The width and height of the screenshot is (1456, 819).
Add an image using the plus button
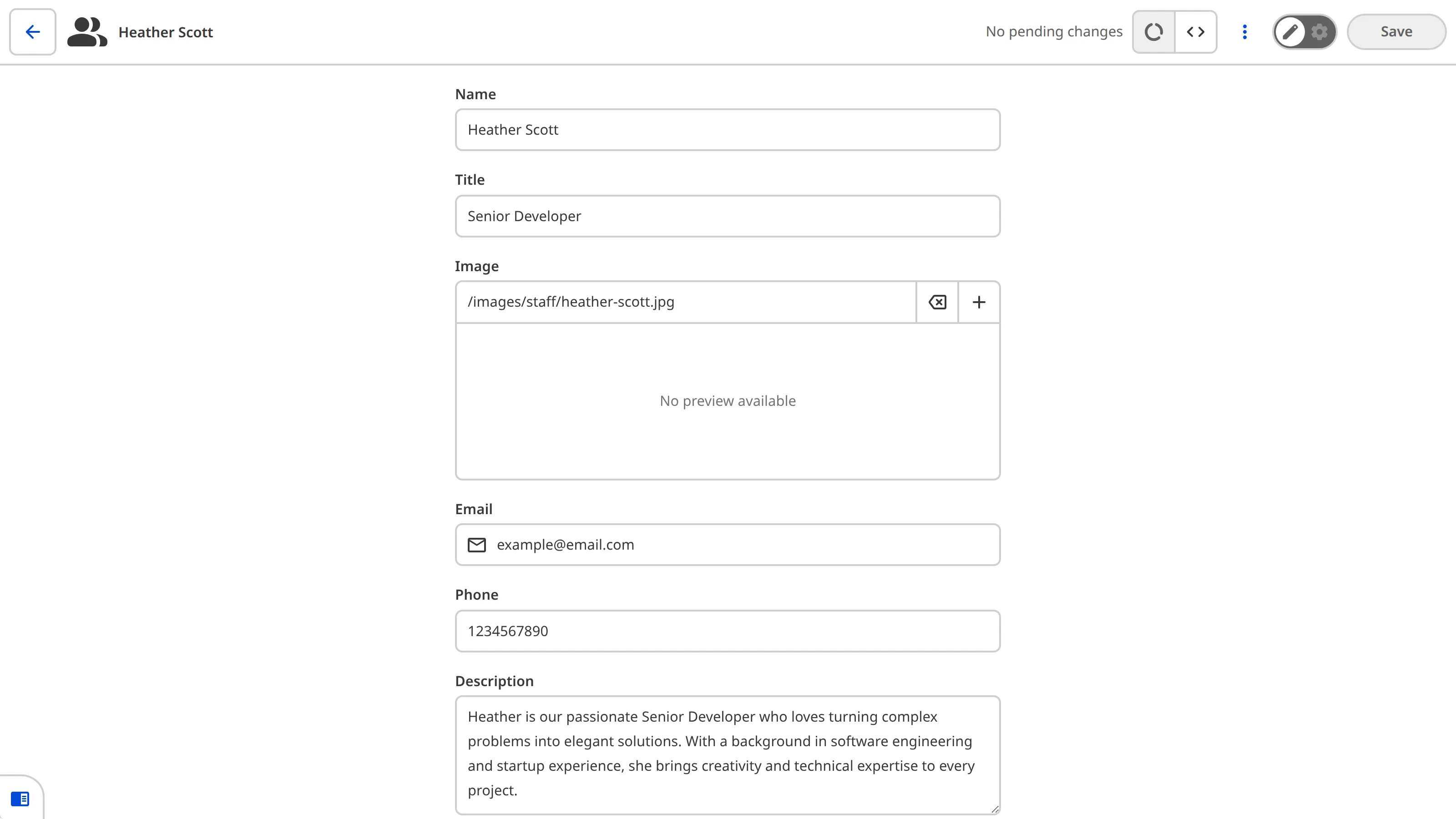[x=979, y=302]
